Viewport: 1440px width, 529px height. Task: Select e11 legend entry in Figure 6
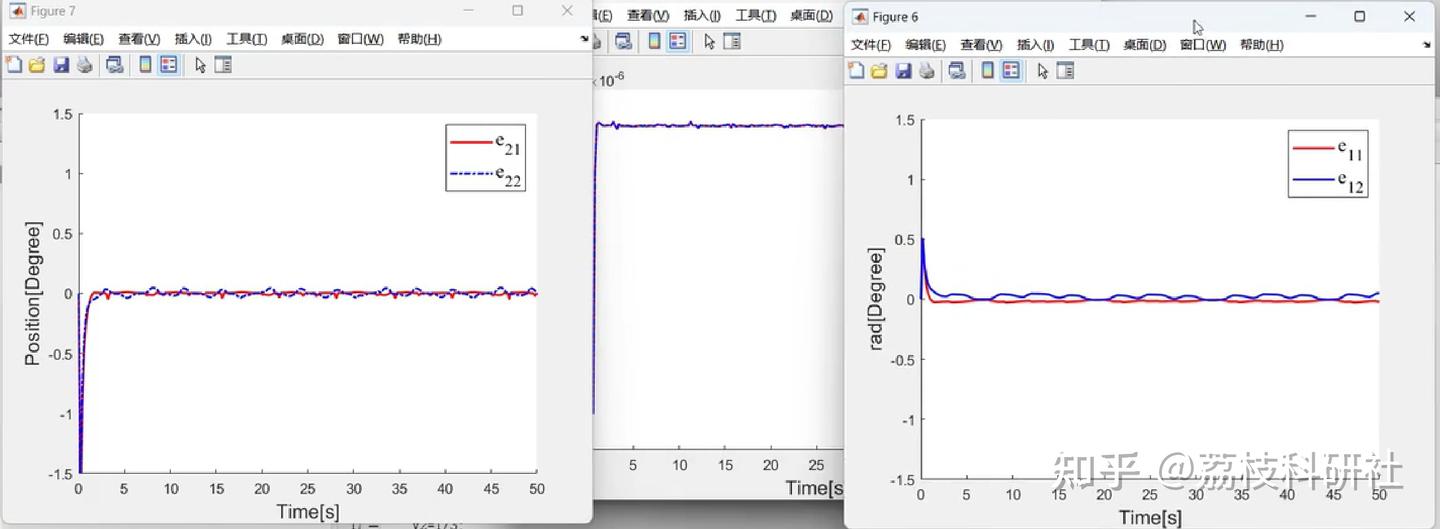point(1328,149)
